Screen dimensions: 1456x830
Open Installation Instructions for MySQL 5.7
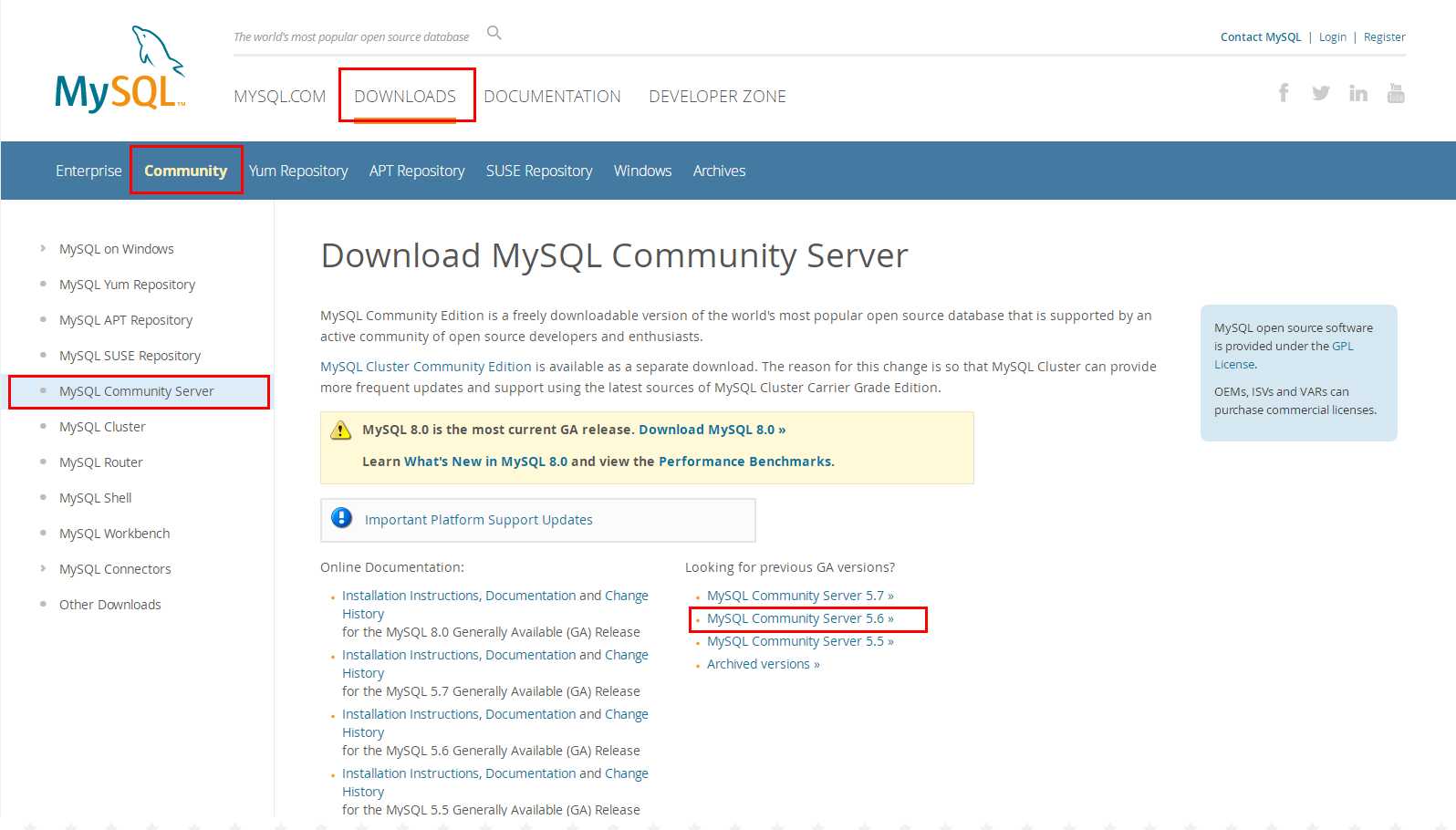pyautogui.click(x=411, y=655)
